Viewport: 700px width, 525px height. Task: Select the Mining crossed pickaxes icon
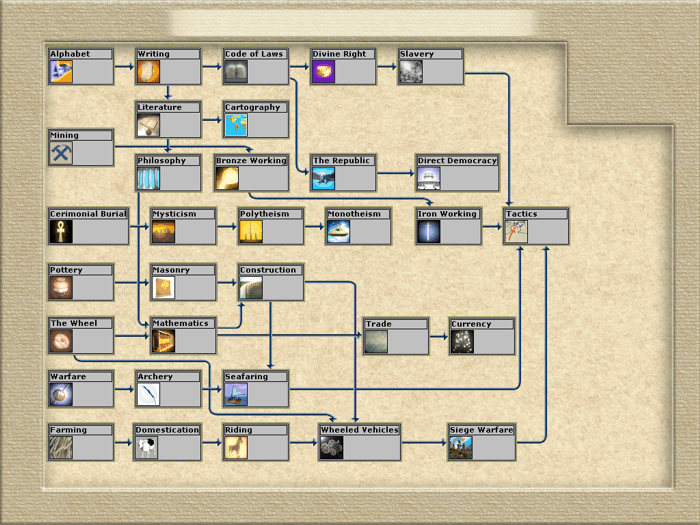(x=61, y=153)
